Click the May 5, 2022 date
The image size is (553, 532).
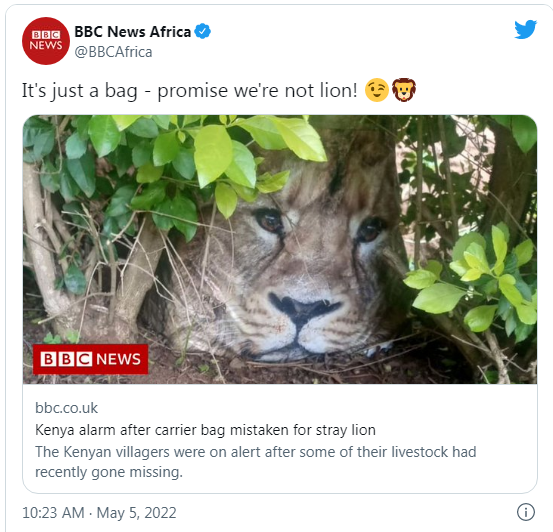(136, 513)
